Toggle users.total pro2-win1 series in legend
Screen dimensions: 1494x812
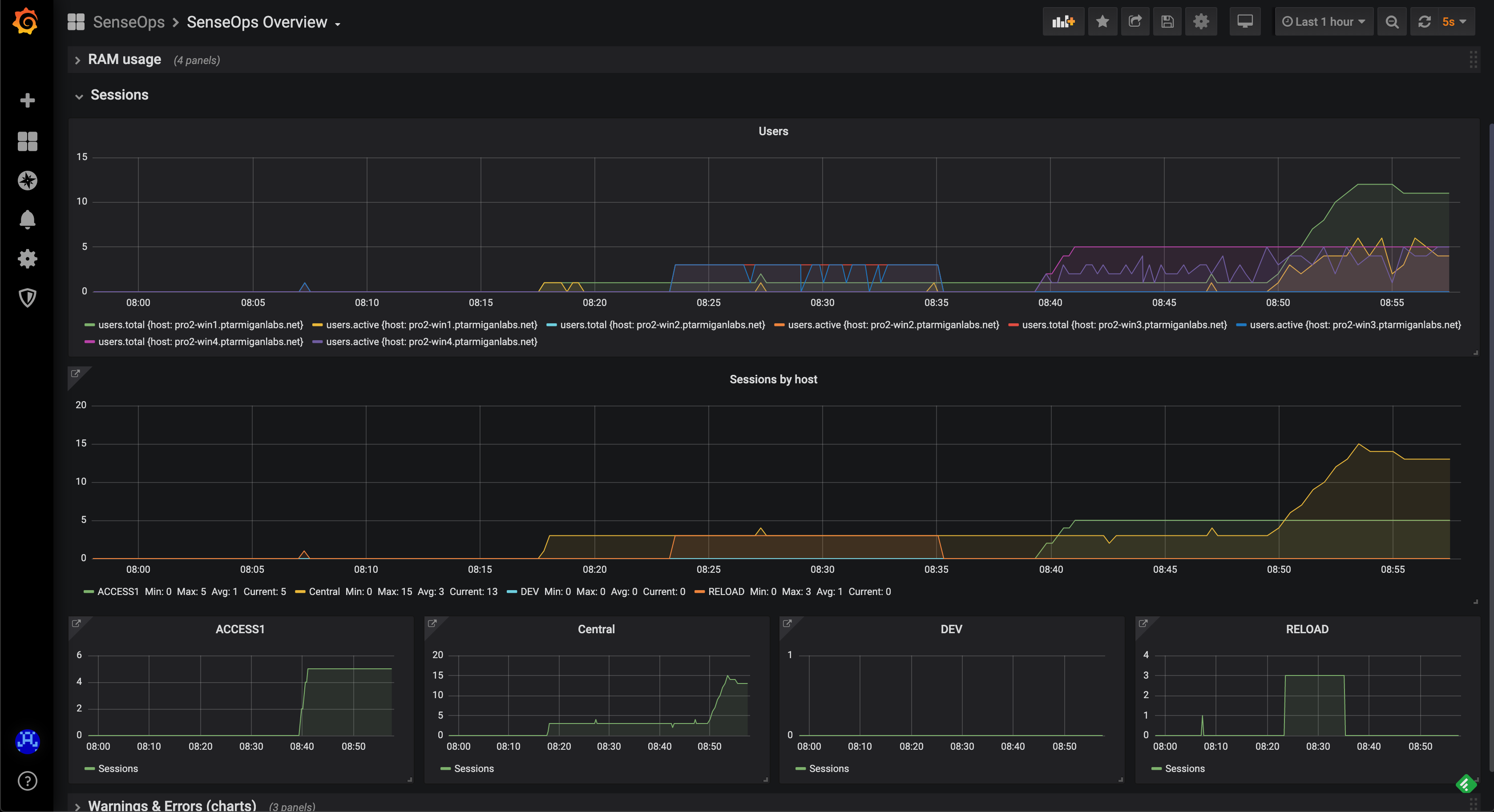click(200, 325)
